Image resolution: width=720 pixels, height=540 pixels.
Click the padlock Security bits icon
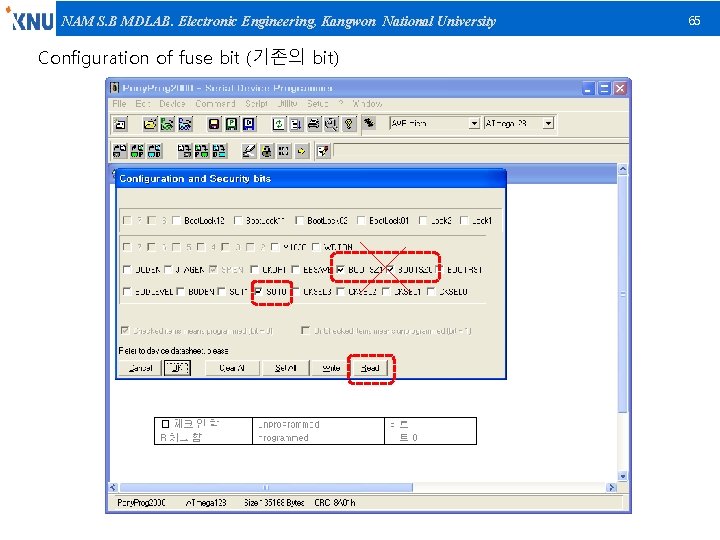click(266, 151)
